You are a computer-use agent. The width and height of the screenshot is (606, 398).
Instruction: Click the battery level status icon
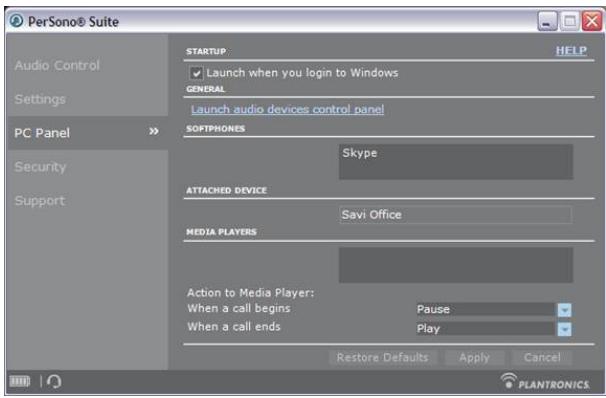(20, 382)
